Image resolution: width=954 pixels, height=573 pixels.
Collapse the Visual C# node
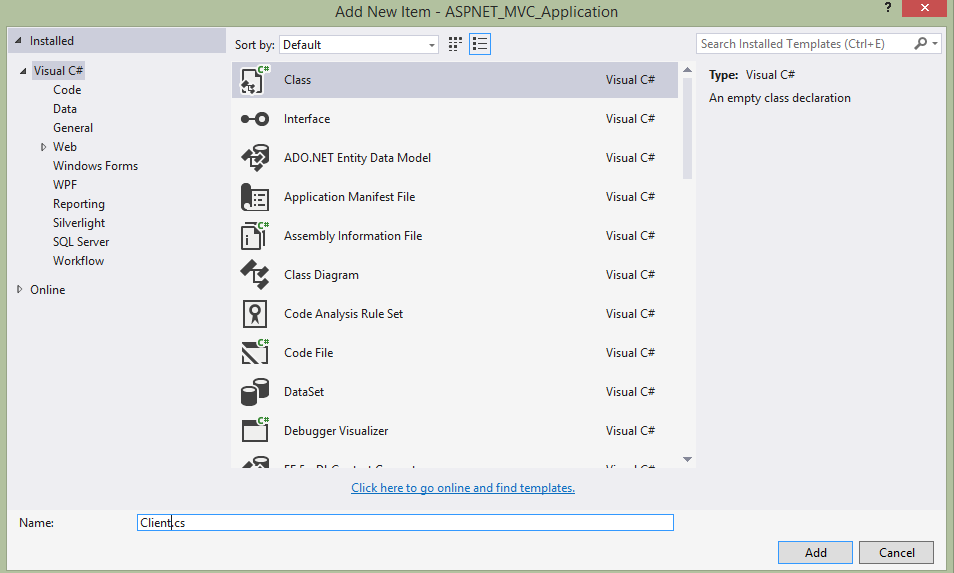pos(23,71)
